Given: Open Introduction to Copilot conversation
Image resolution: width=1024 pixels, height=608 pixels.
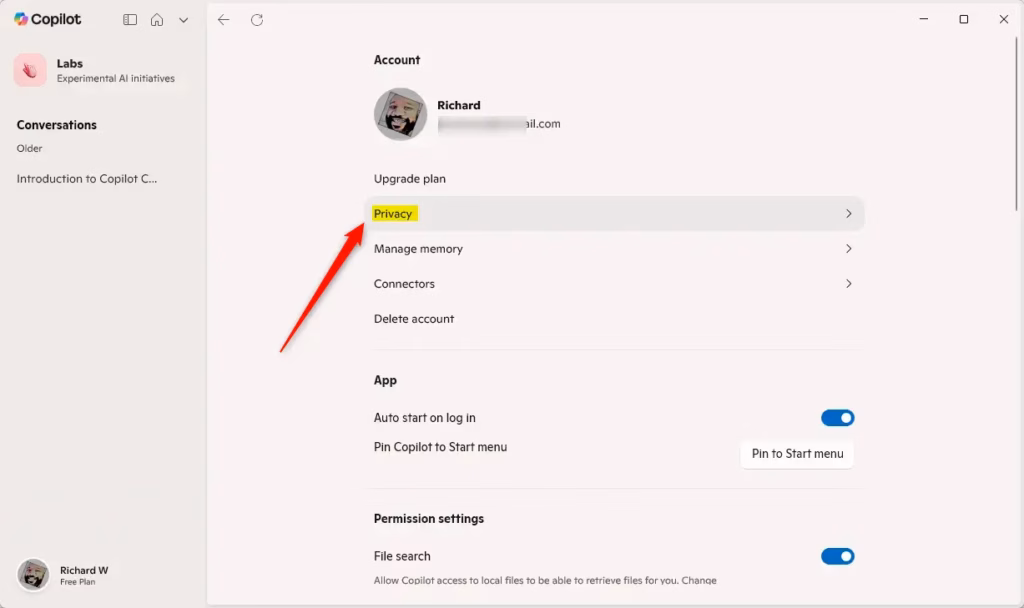Looking at the screenshot, I should [x=87, y=179].
